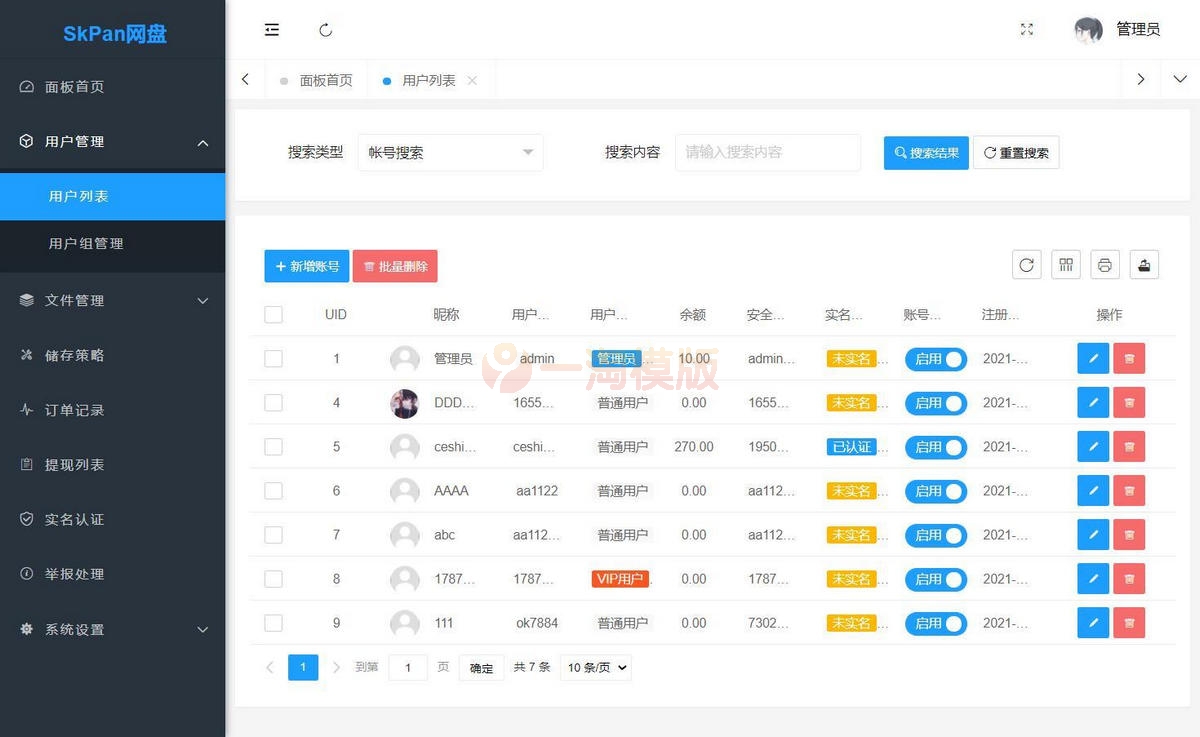
Task: Disable the account toggle for UID 8
Action: coord(936,579)
